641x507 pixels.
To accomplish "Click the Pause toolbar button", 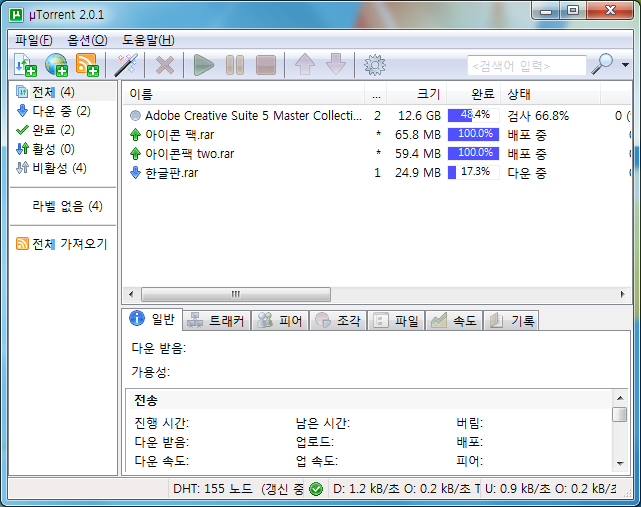I will point(235,65).
